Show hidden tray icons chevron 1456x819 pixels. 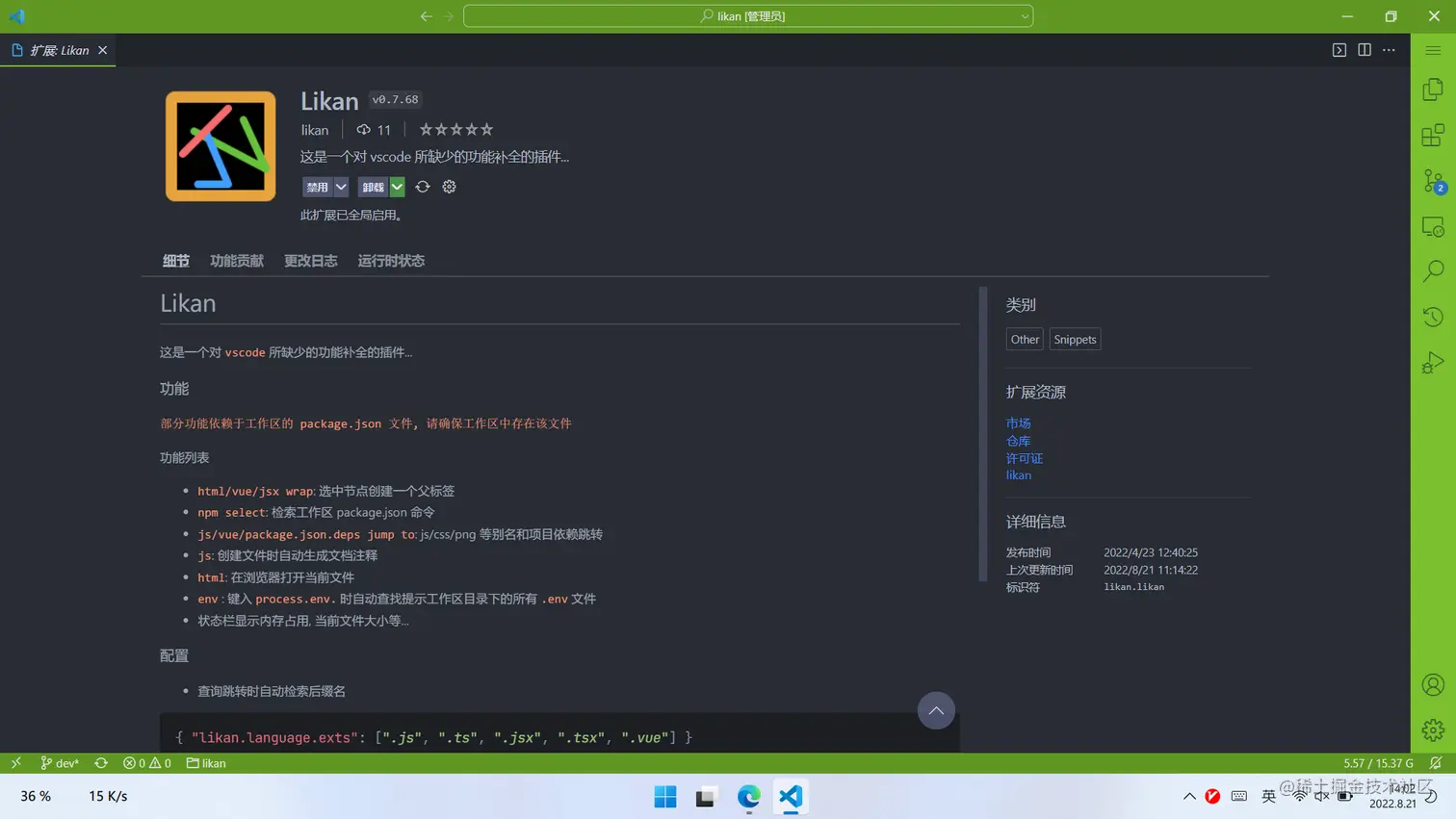[1189, 796]
